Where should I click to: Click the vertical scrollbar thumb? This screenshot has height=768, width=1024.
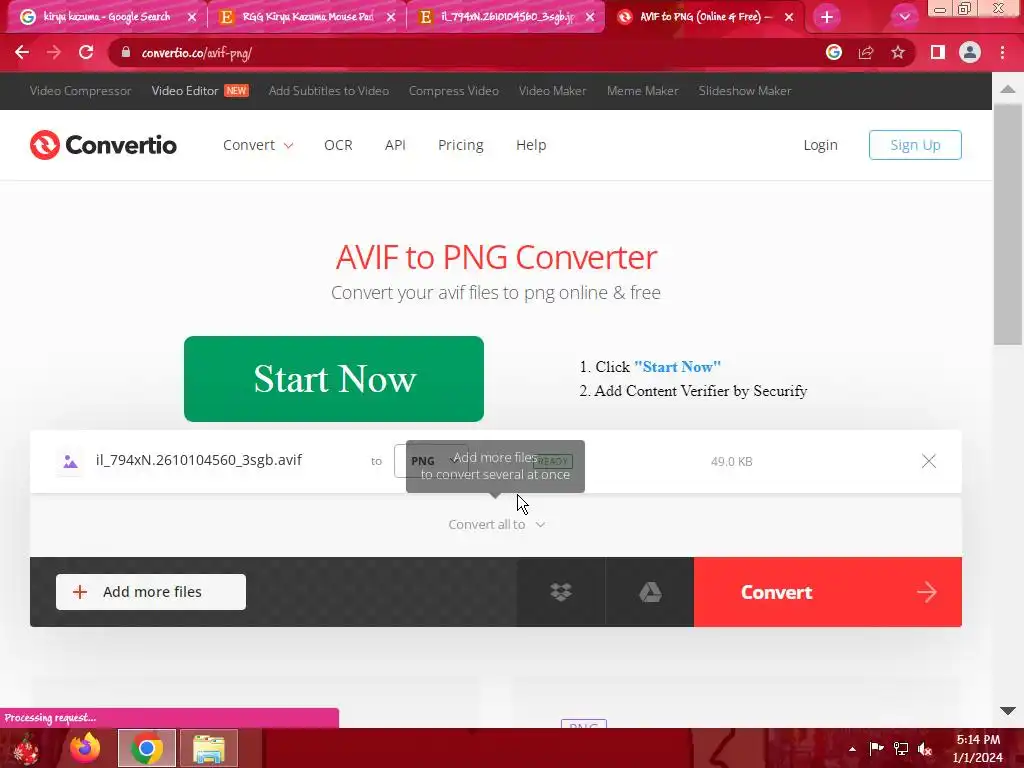tap(1008, 224)
